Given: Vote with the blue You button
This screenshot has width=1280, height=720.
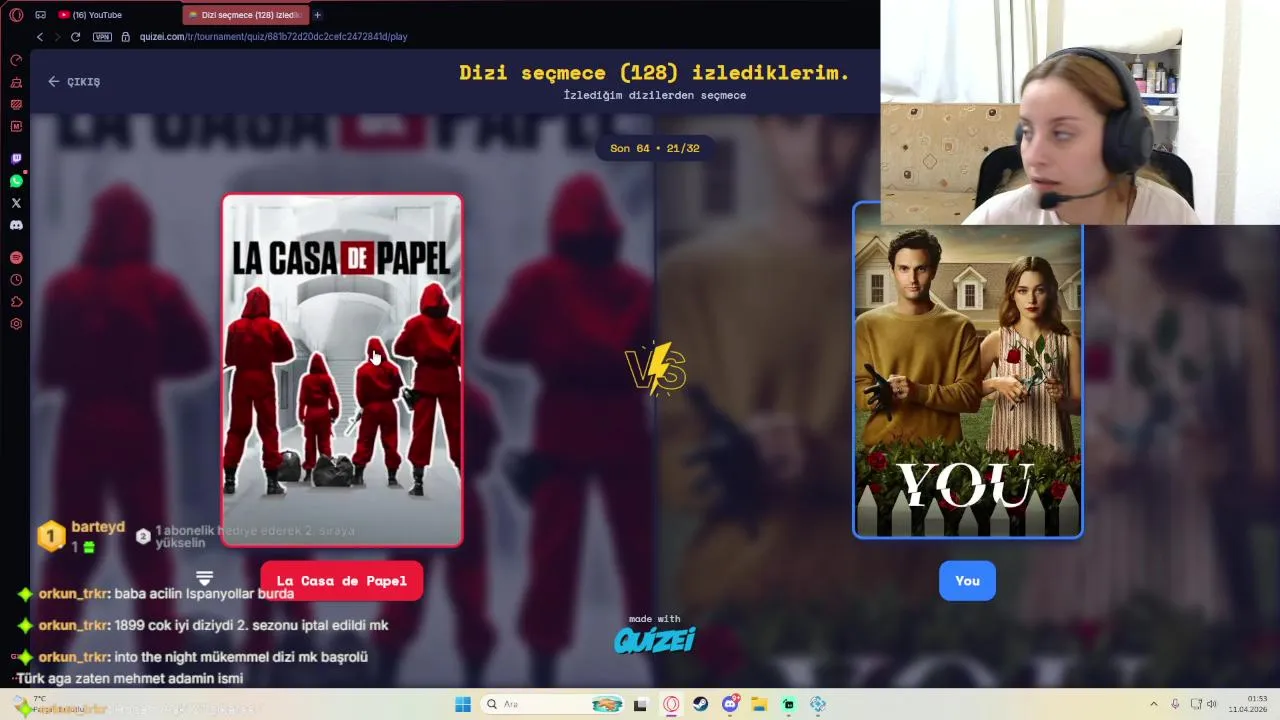Looking at the screenshot, I should (967, 581).
